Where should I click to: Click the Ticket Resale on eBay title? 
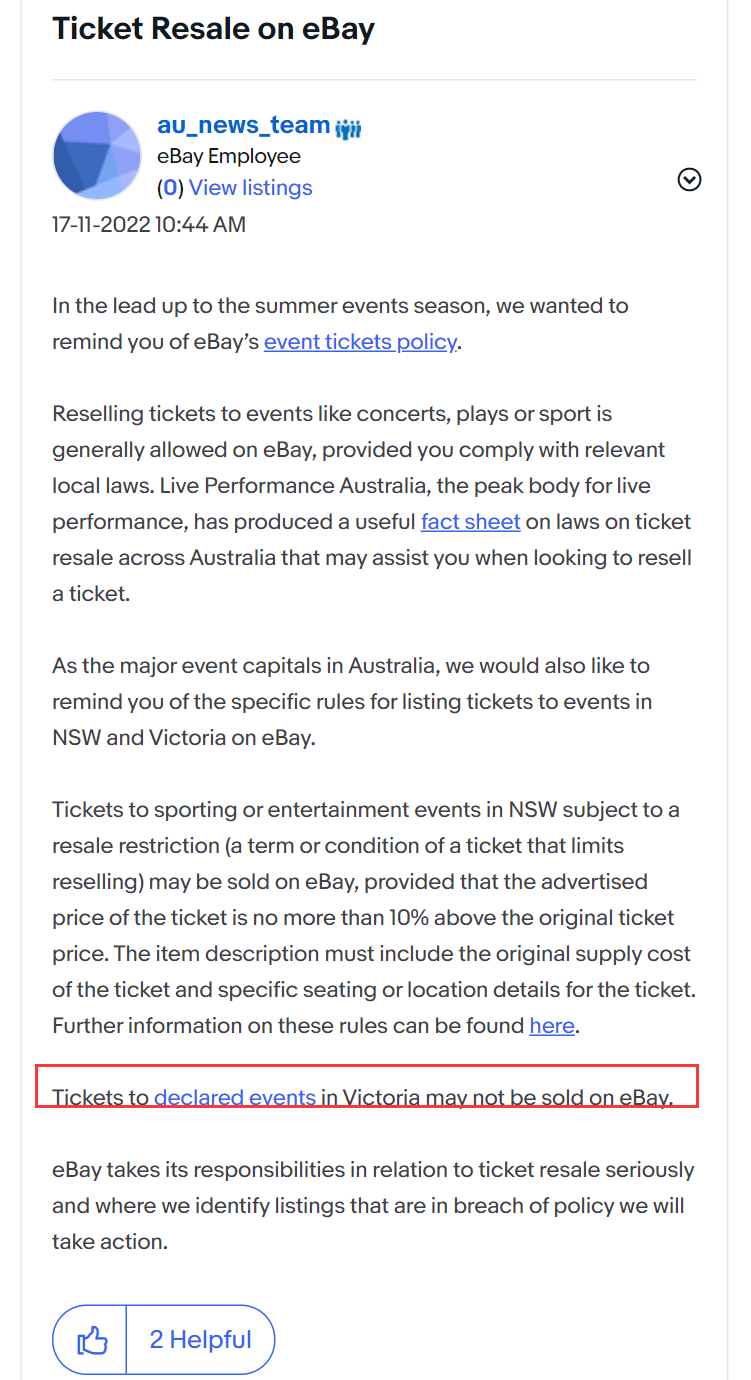click(213, 28)
